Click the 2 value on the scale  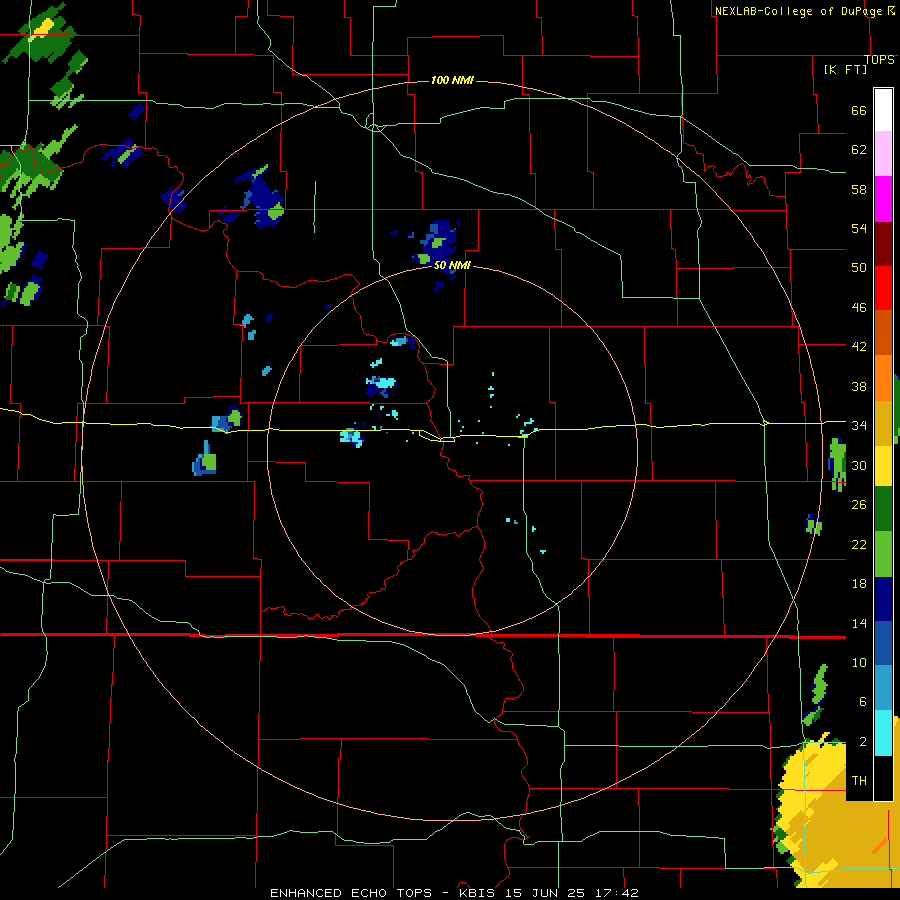point(862,742)
